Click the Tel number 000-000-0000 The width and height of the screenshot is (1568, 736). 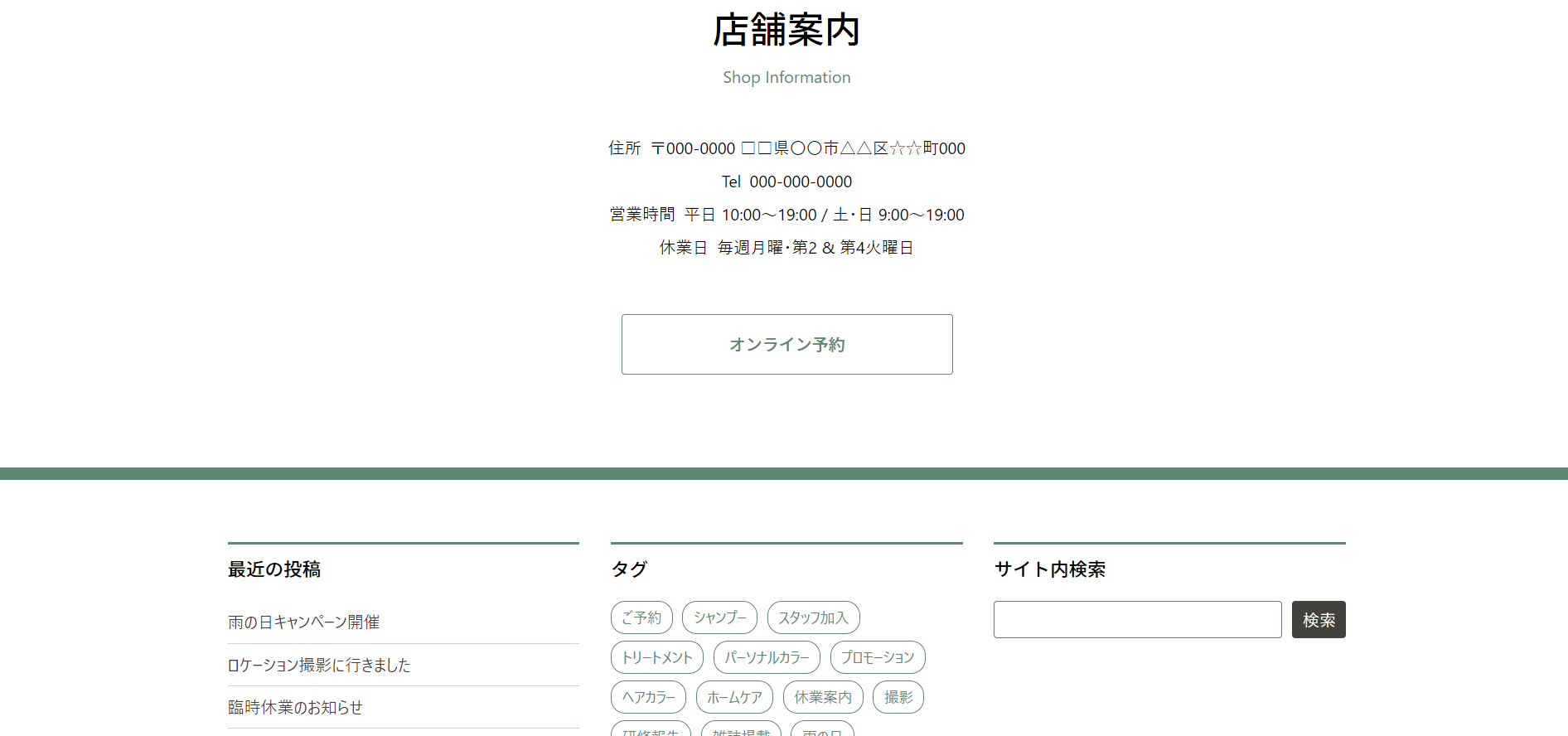801,182
